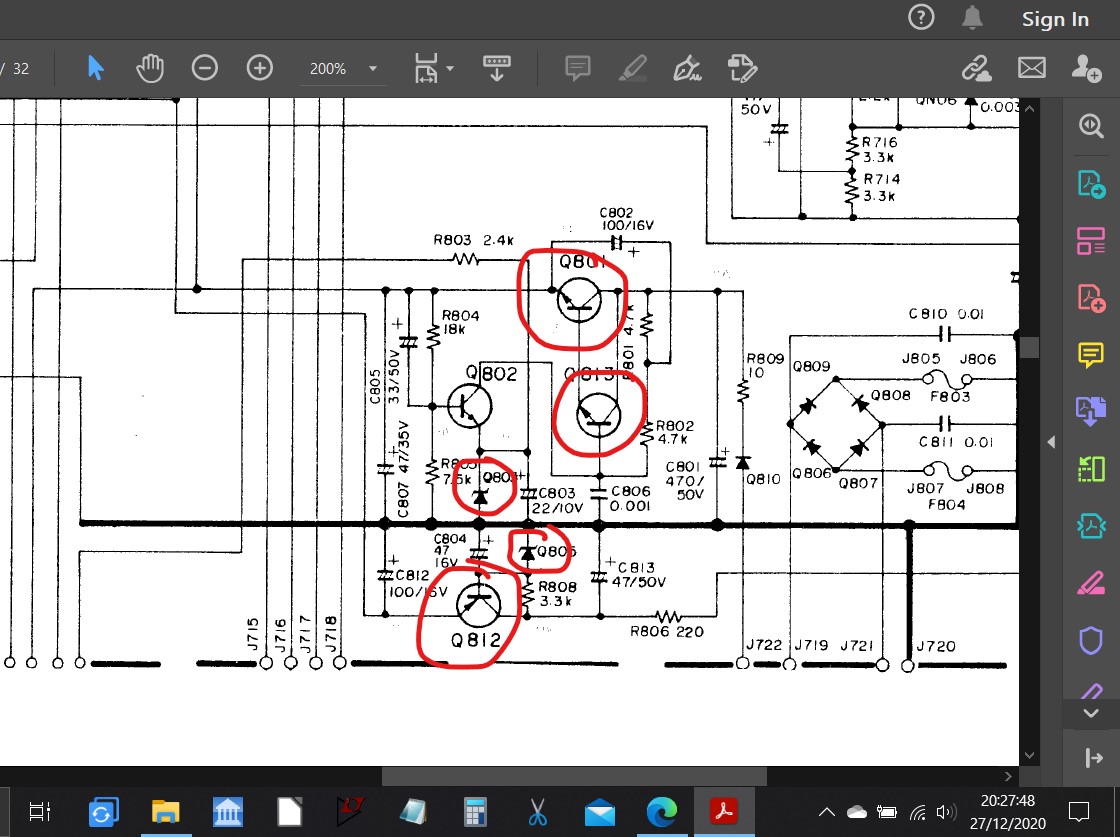Zoom out with the minus button
The width and height of the screenshot is (1120, 837).
point(205,69)
